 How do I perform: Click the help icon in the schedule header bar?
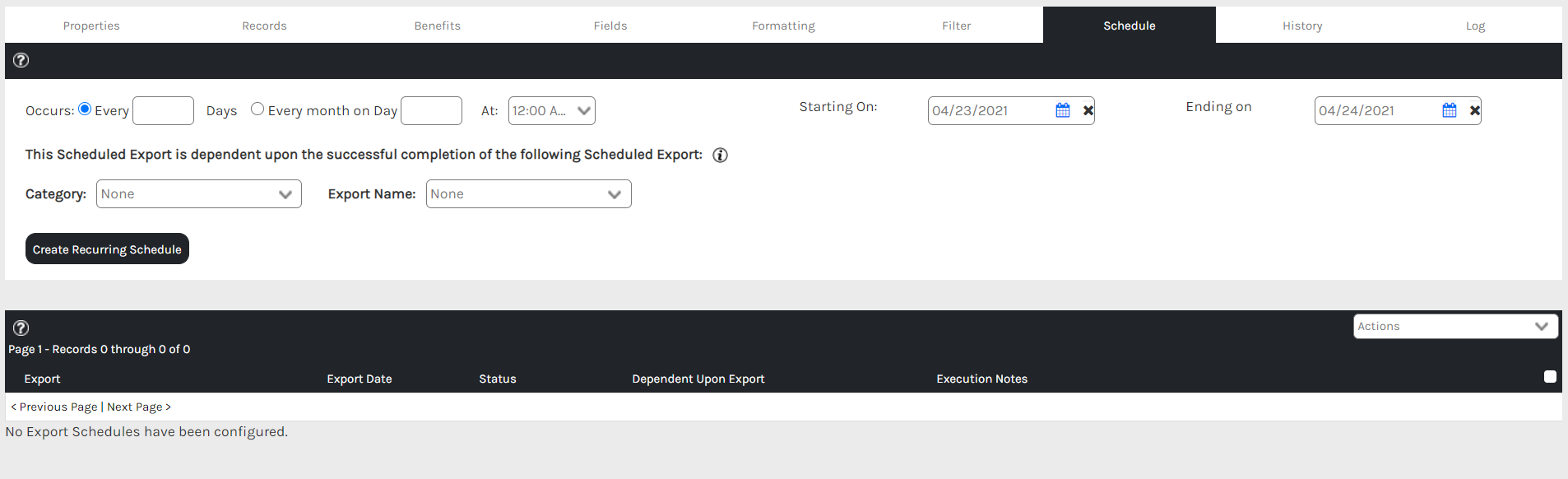pos(21,60)
